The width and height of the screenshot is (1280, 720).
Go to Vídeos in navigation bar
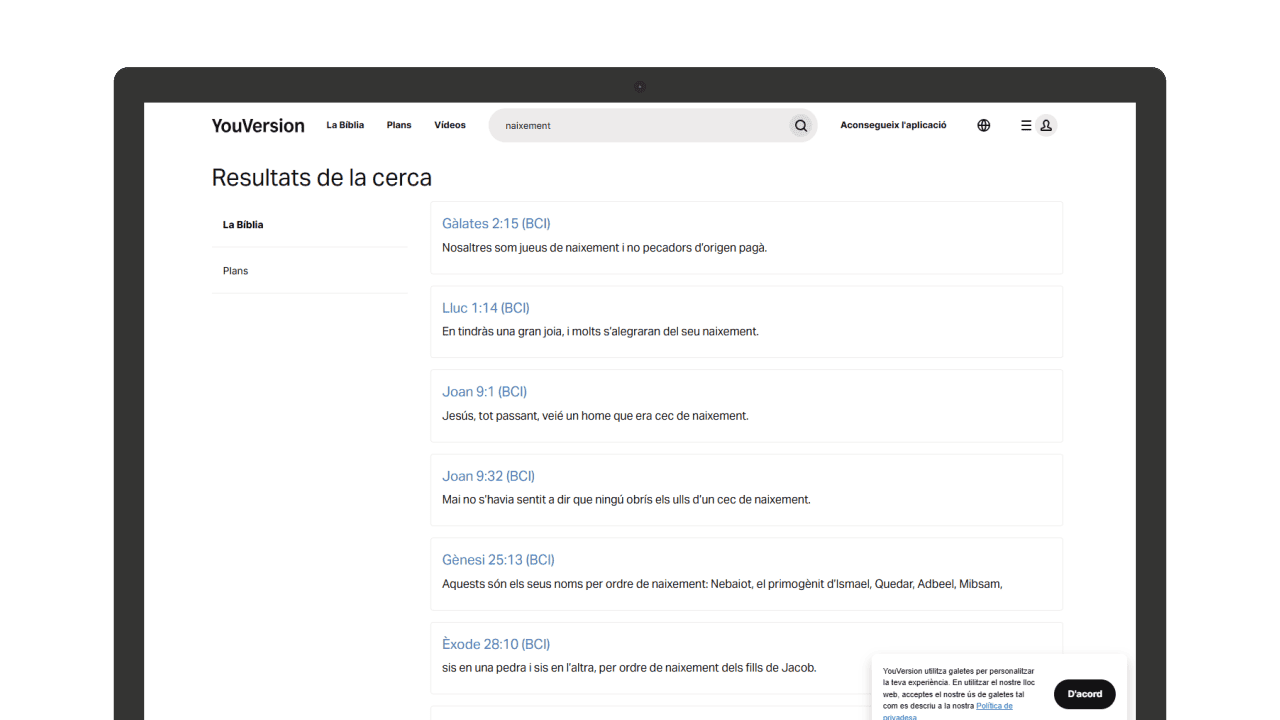(x=450, y=126)
